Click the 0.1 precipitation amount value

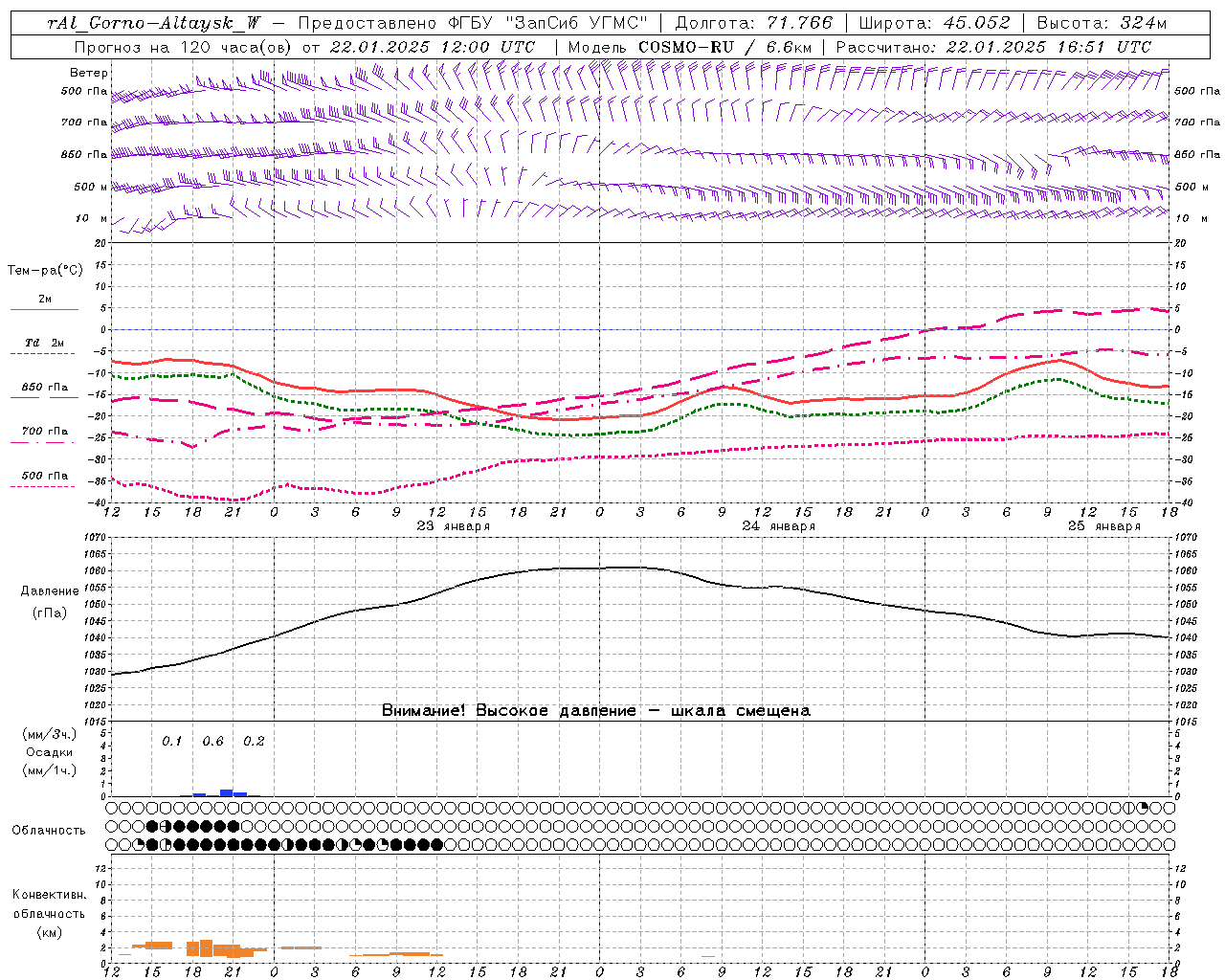click(x=171, y=742)
